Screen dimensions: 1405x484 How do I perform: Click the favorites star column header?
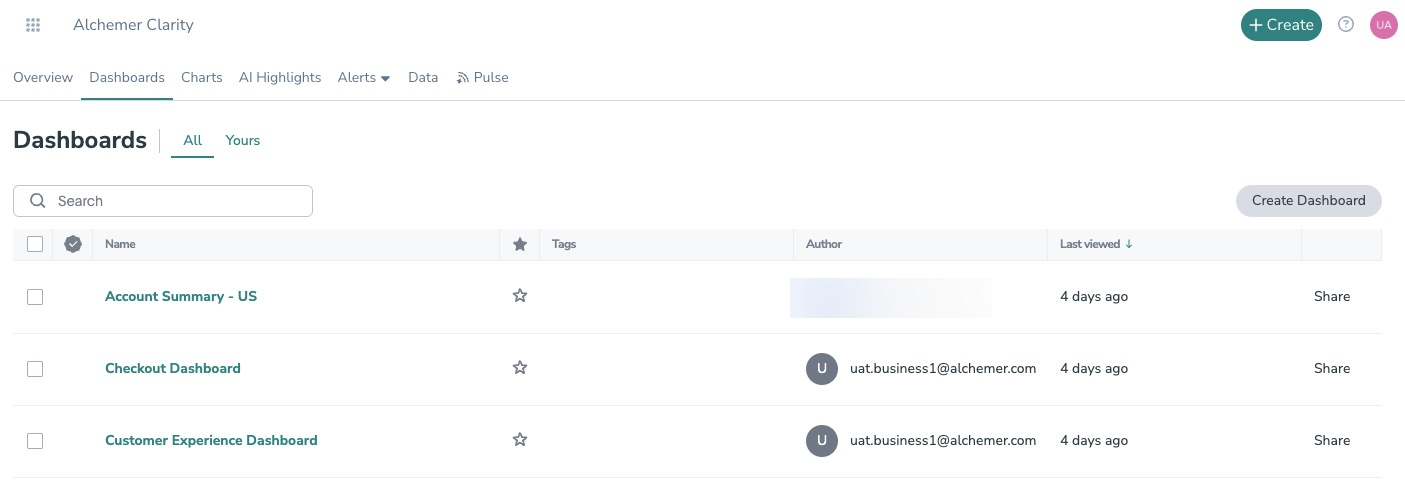(520, 244)
